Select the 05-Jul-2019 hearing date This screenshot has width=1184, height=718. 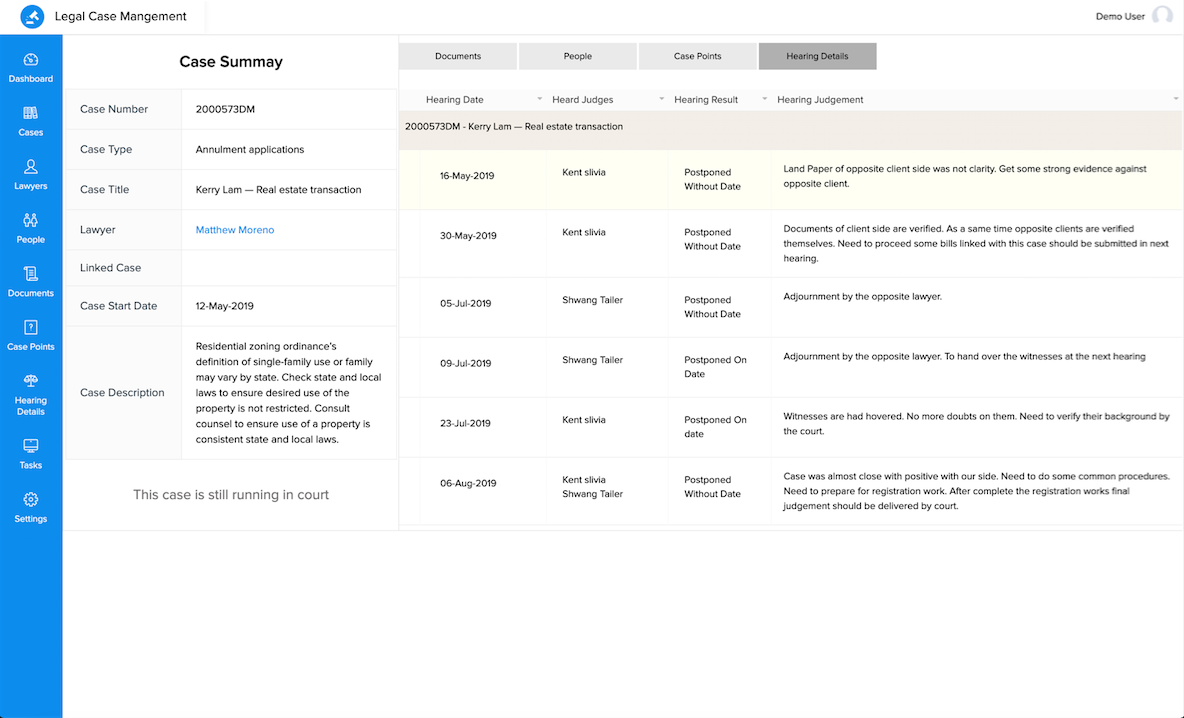pos(465,304)
